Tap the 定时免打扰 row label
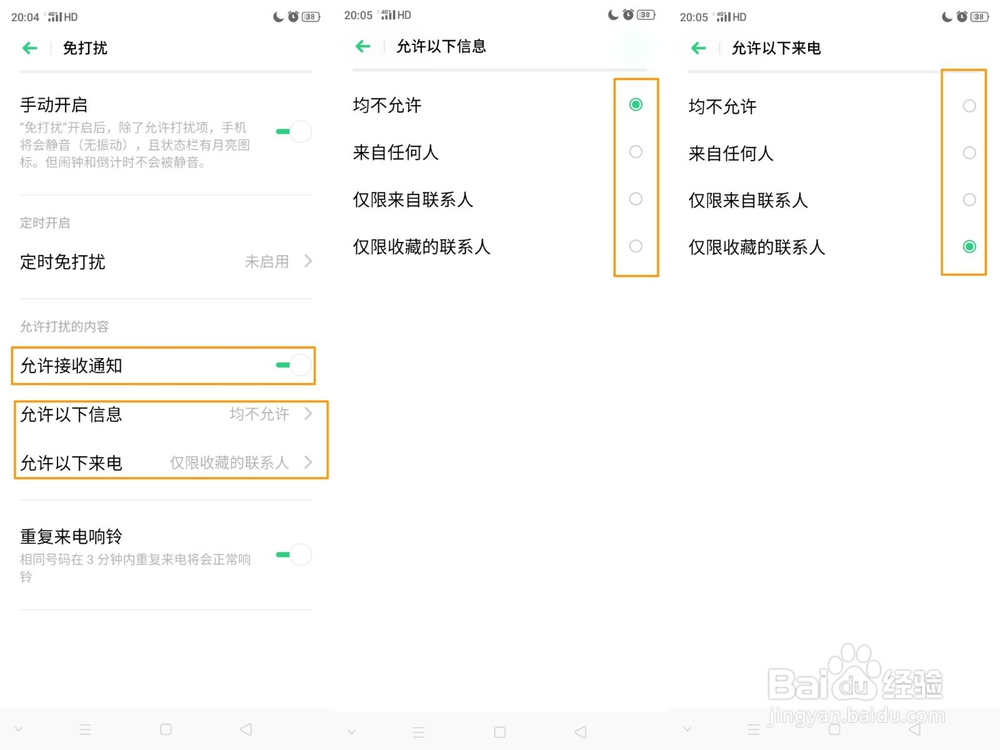This screenshot has width=1000, height=750. (62, 261)
